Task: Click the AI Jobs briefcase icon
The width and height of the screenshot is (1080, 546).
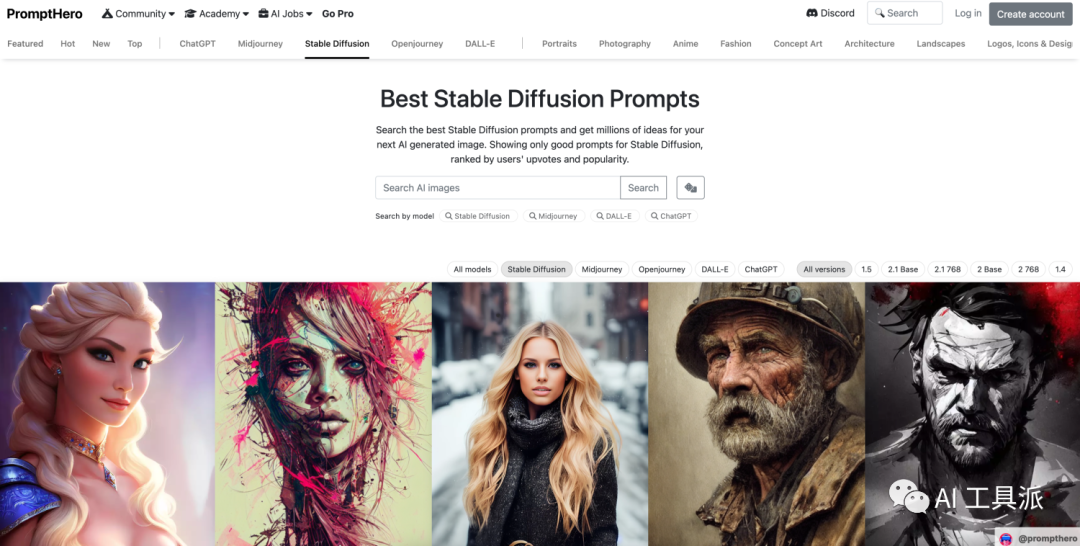Action: pyautogui.click(x=264, y=13)
